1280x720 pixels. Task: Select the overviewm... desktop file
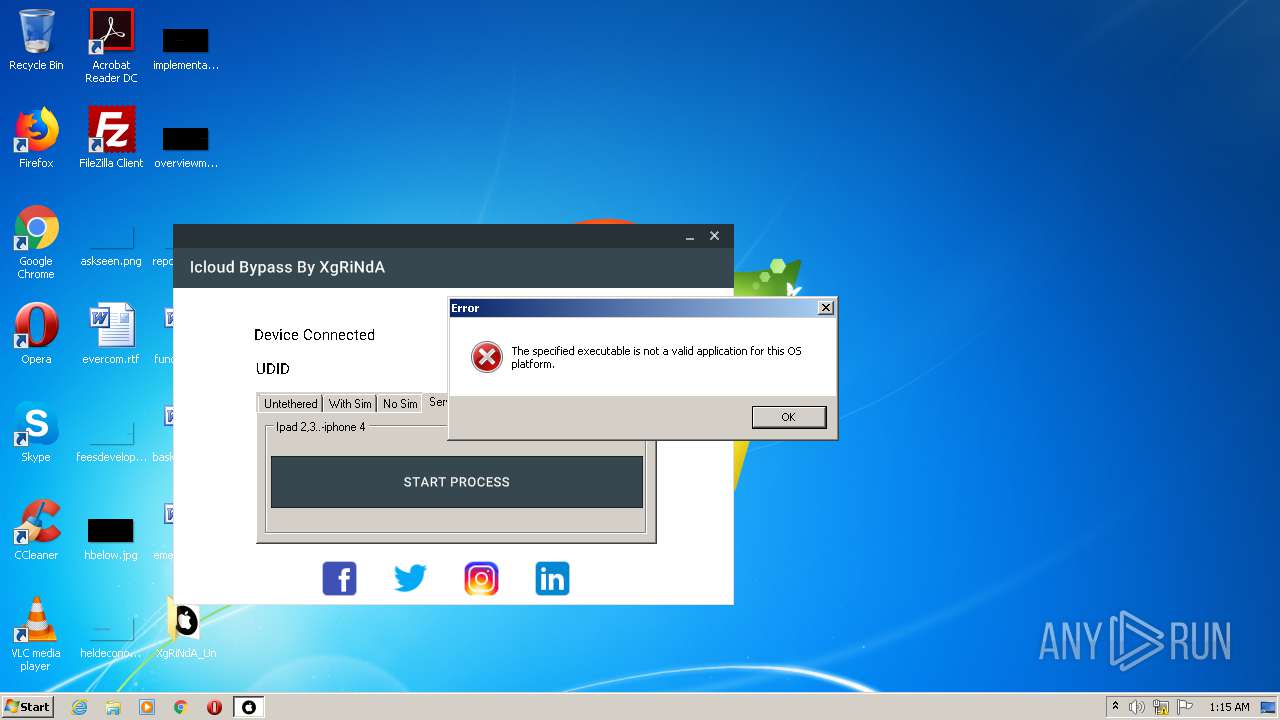click(186, 148)
